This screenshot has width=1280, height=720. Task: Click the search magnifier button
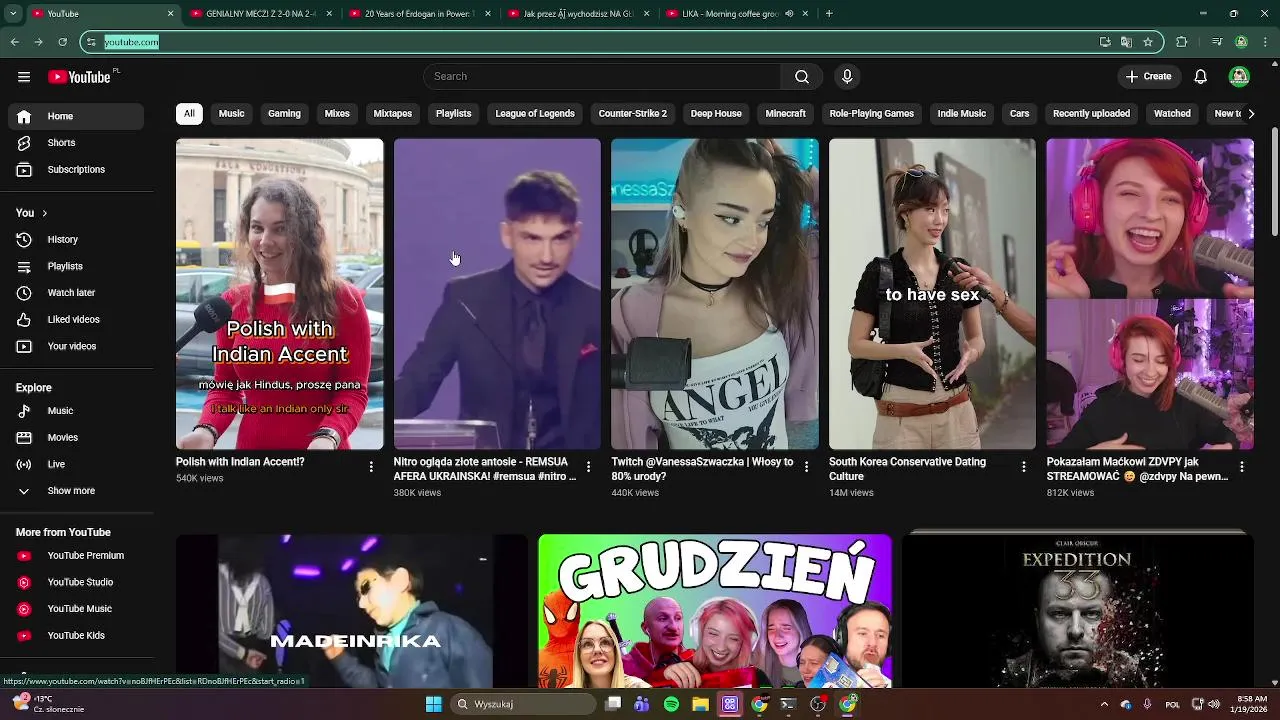(x=802, y=77)
